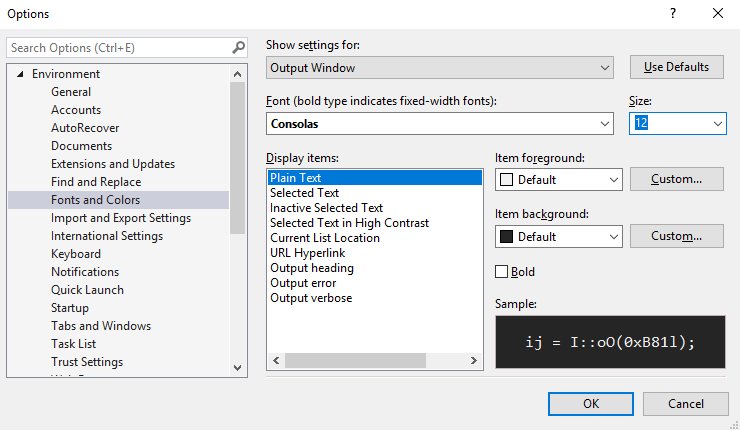The height and width of the screenshot is (430, 740).
Task: Click the tree vertical scrollbar thumb
Action: point(237,158)
